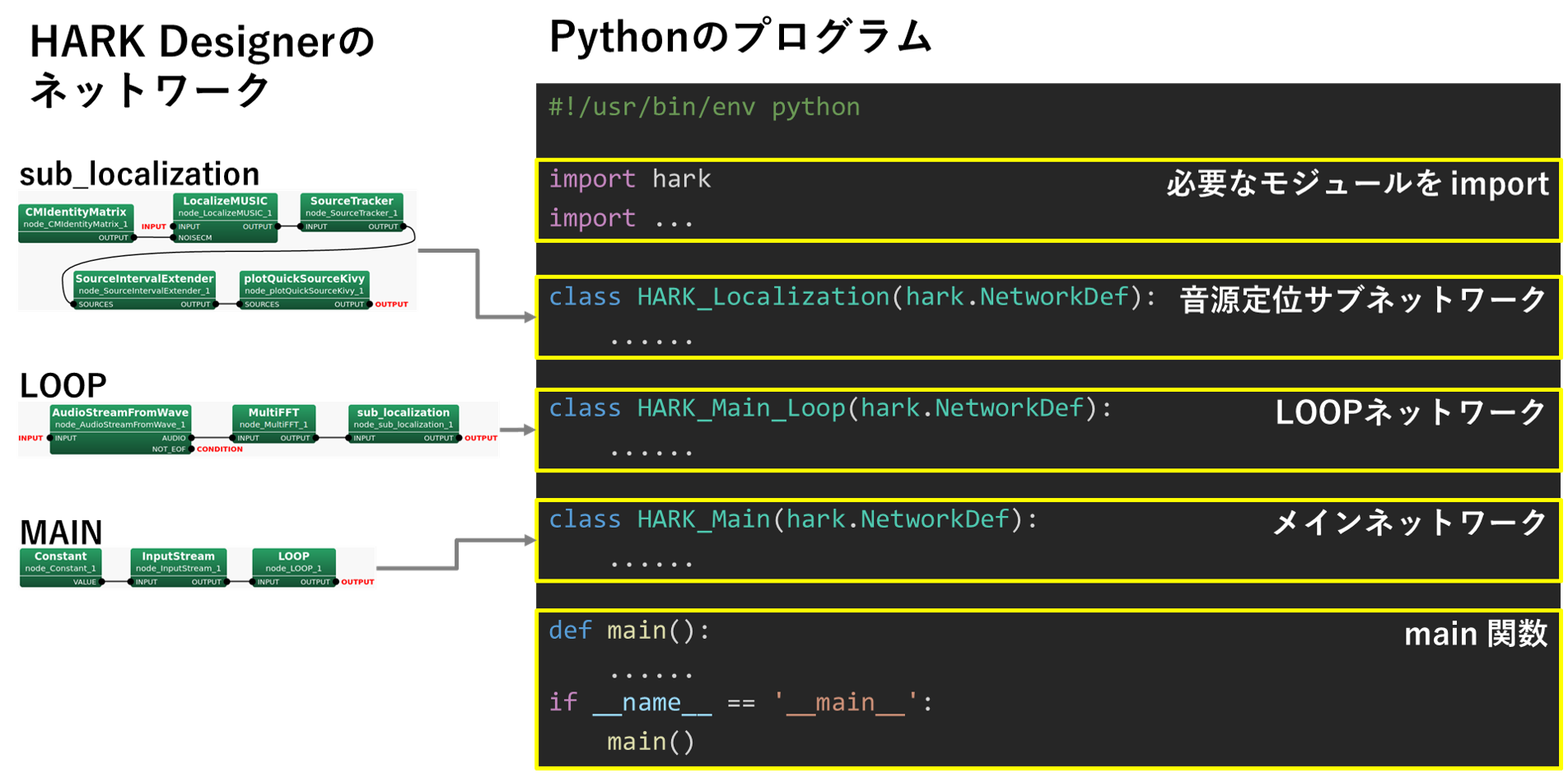Image resolution: width=1568 pixels, height=773 pixels.
Task: Click the NOT_EOF port of AudioStreamFromWave
Action: (x=169, y=449)
